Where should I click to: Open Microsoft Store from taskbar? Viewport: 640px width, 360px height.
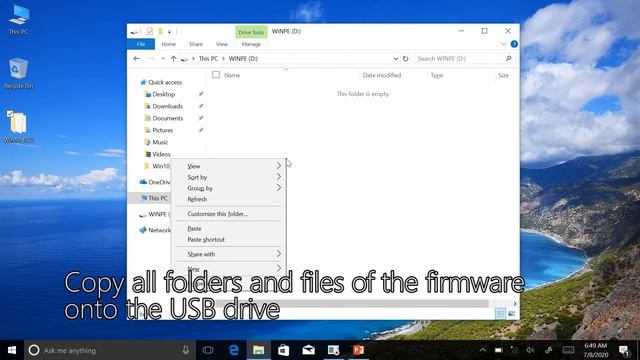click(x=284, y=350)
